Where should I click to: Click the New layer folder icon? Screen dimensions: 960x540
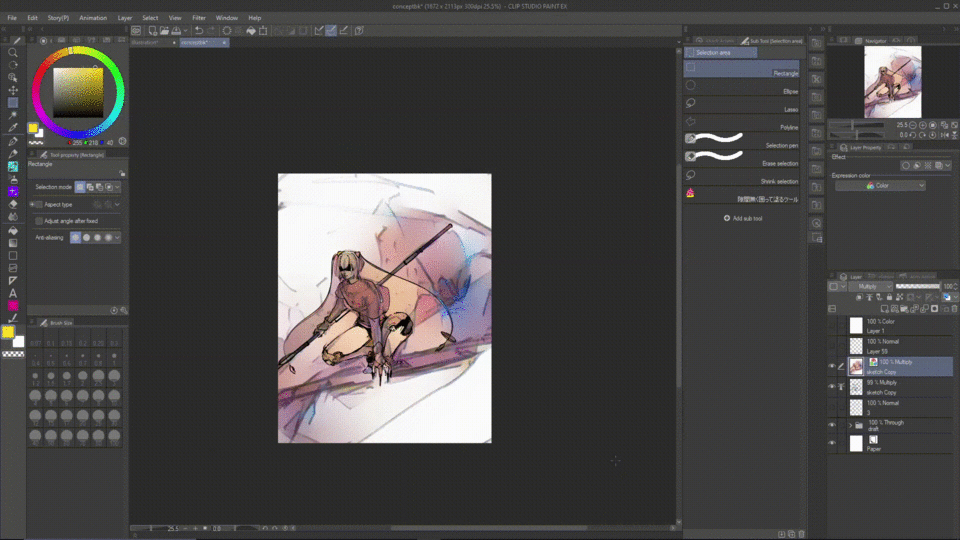pos(904,309)
